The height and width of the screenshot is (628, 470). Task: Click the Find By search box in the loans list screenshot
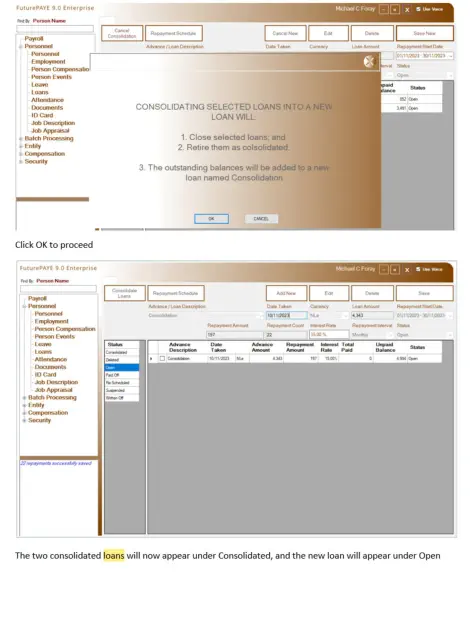pyautogui.click(x=58, y=289)
